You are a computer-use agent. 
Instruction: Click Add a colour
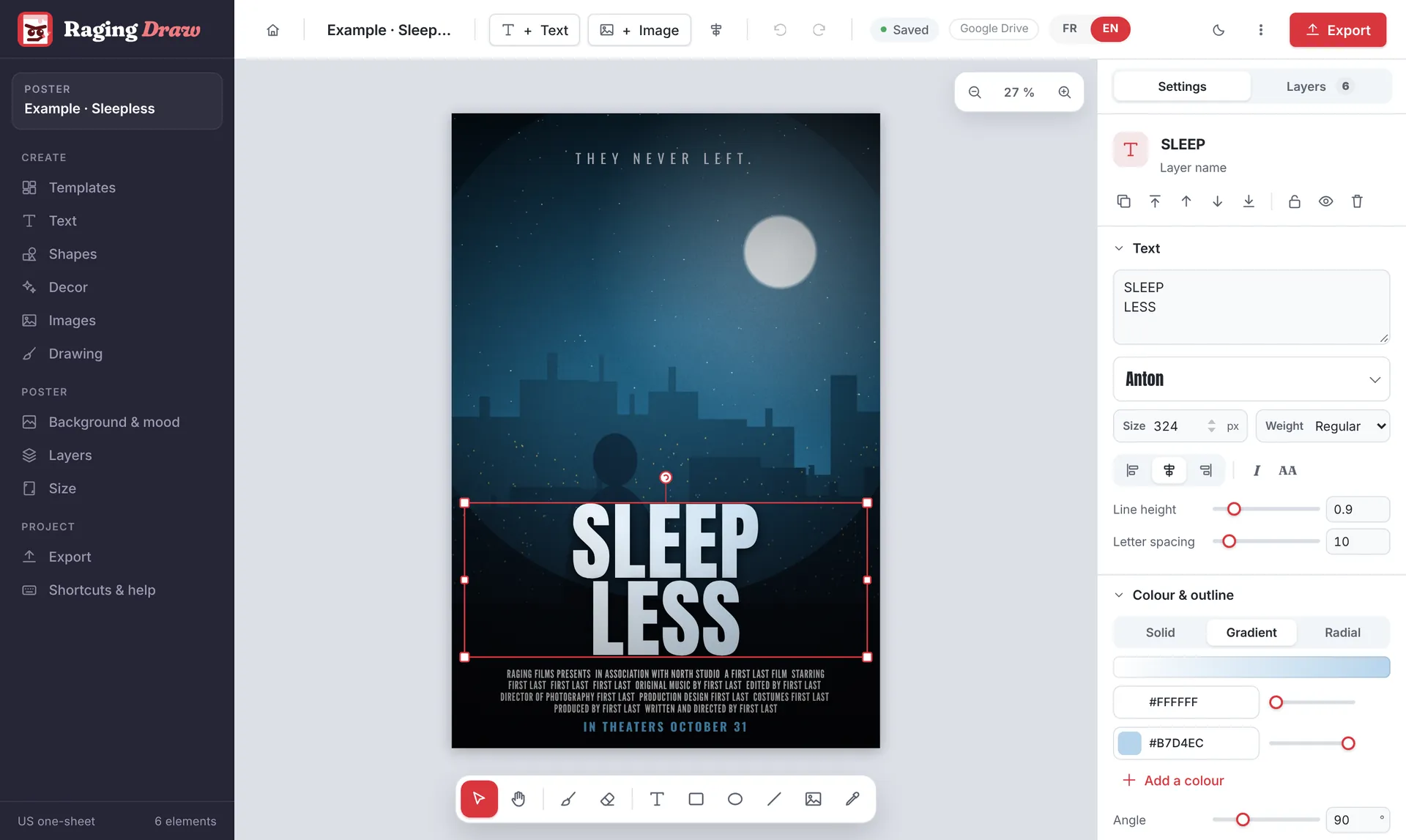click(1173, 781)
